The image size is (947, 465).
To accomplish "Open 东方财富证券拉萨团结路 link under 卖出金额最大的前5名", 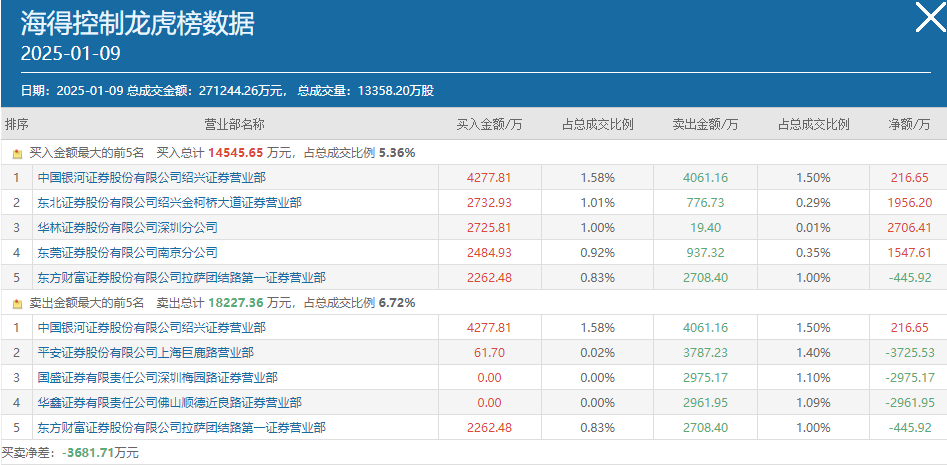I will click(x=181, y=428).
